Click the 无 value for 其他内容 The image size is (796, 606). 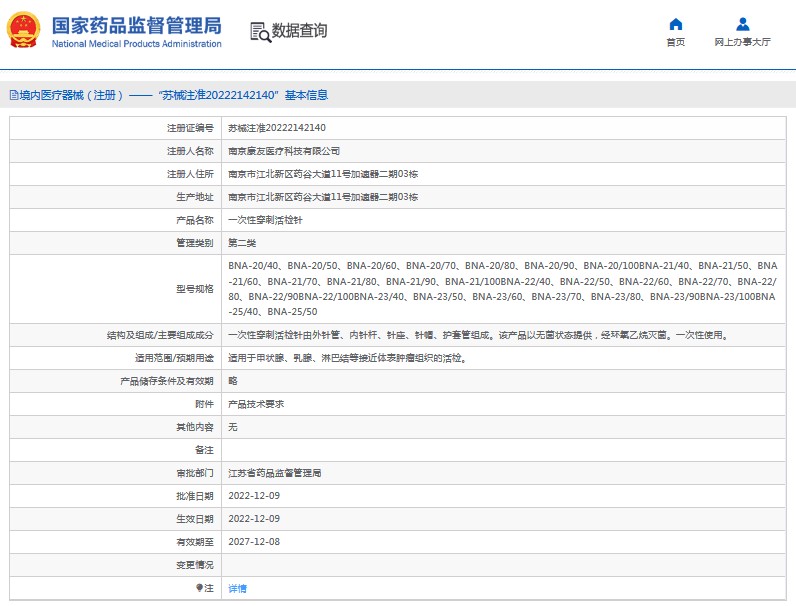pyautogui.click(x=233, y=427)
